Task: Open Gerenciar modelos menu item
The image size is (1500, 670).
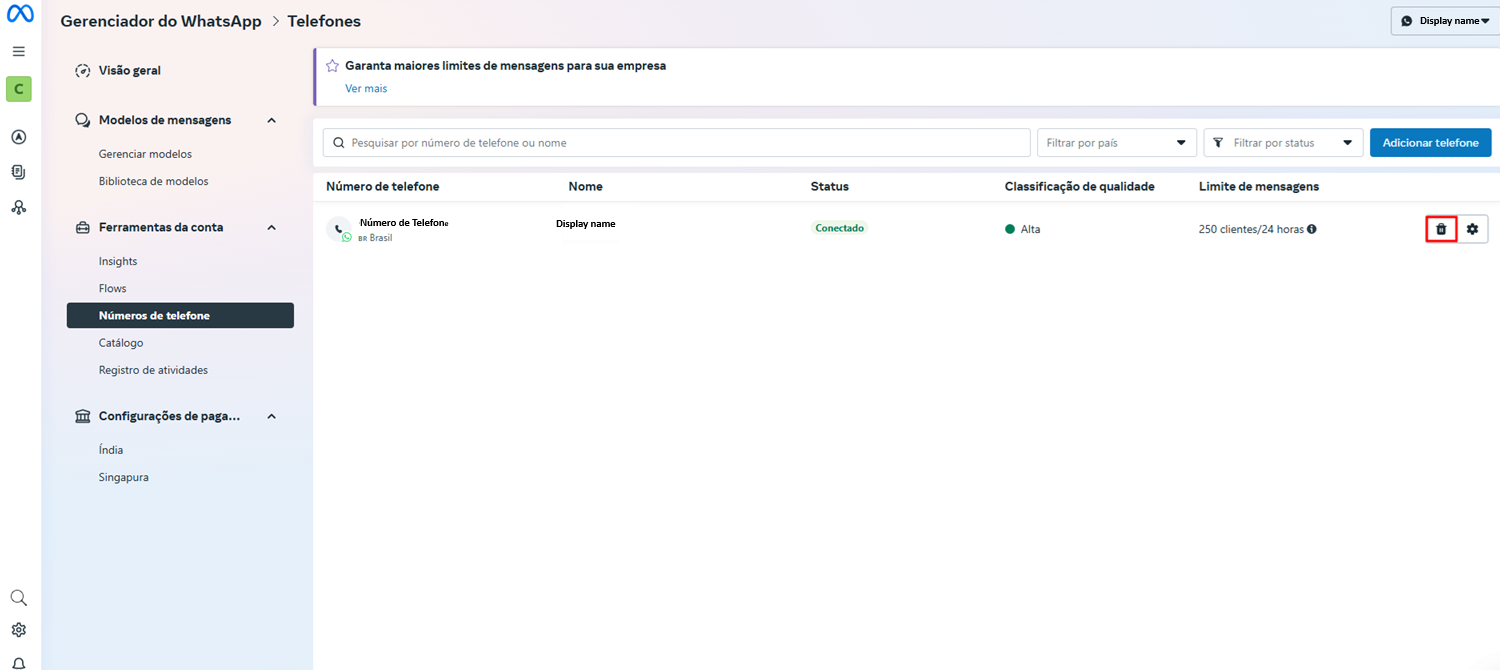Action: pyautogui.click(x=145, y=154)
